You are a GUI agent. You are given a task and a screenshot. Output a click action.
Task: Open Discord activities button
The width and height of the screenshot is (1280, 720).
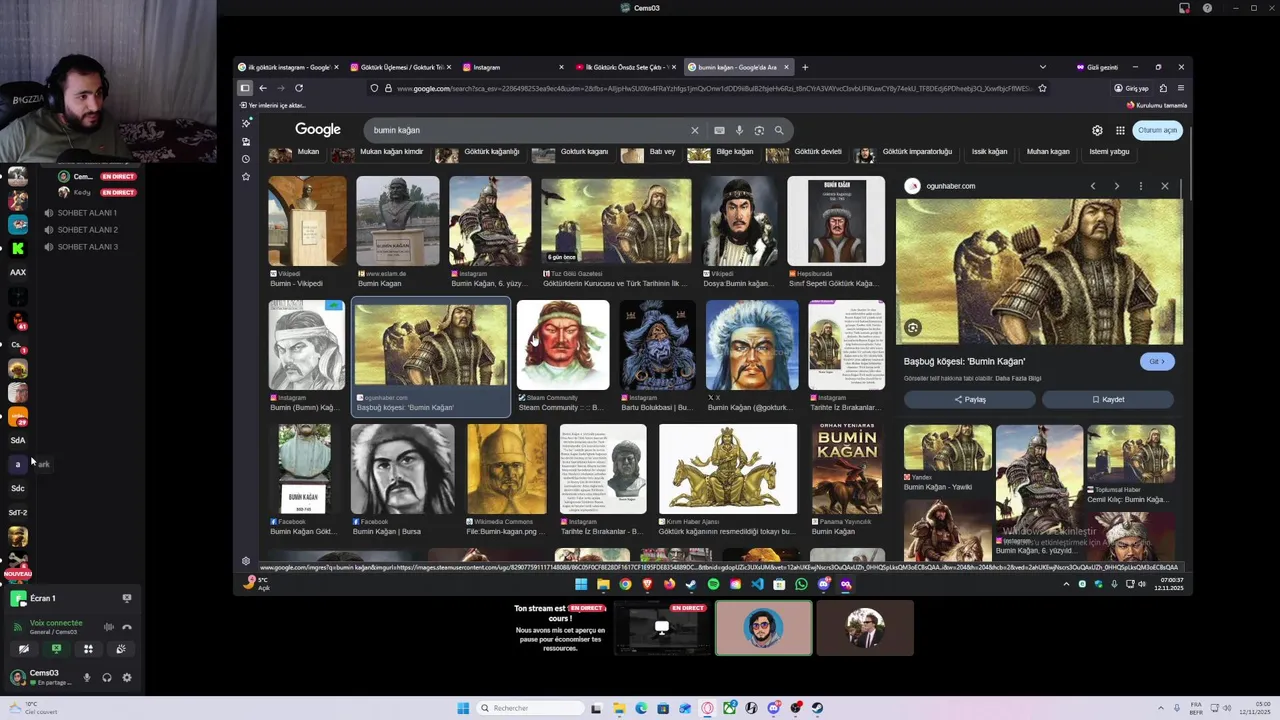[88, 649]
